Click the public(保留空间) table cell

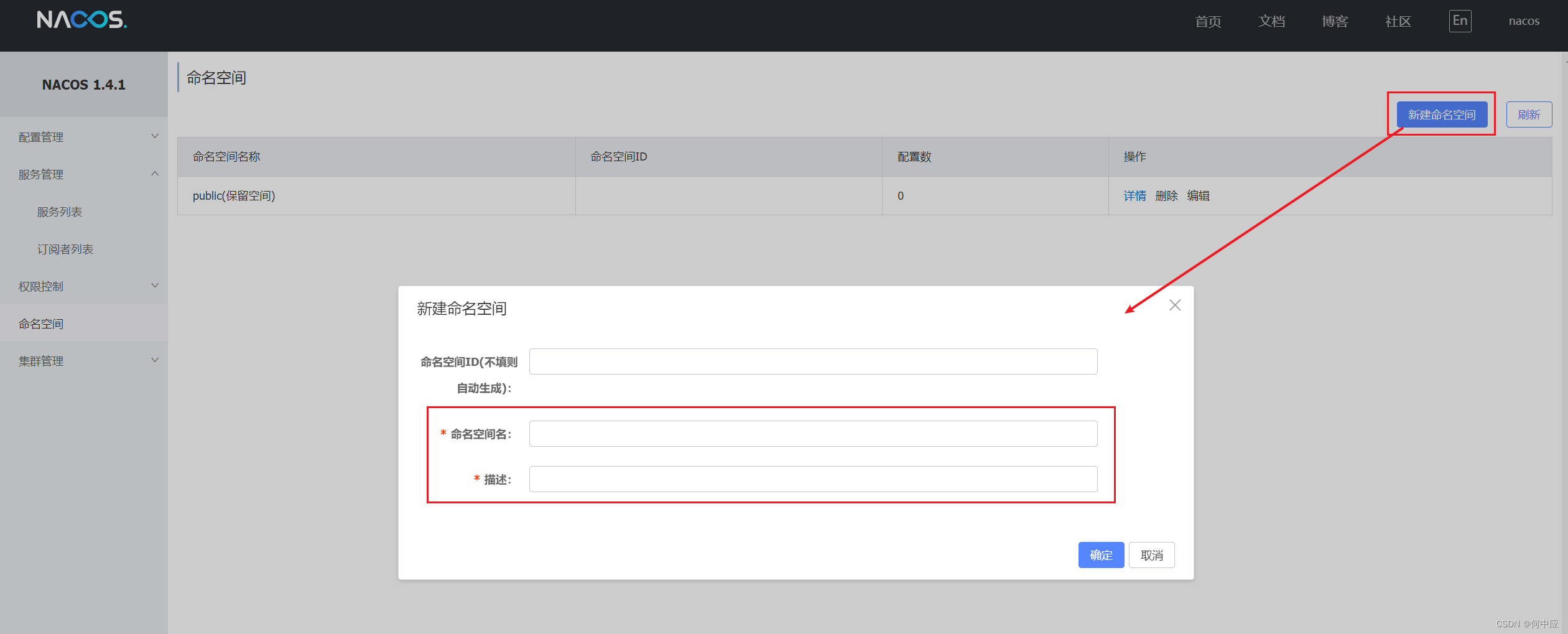376,196
